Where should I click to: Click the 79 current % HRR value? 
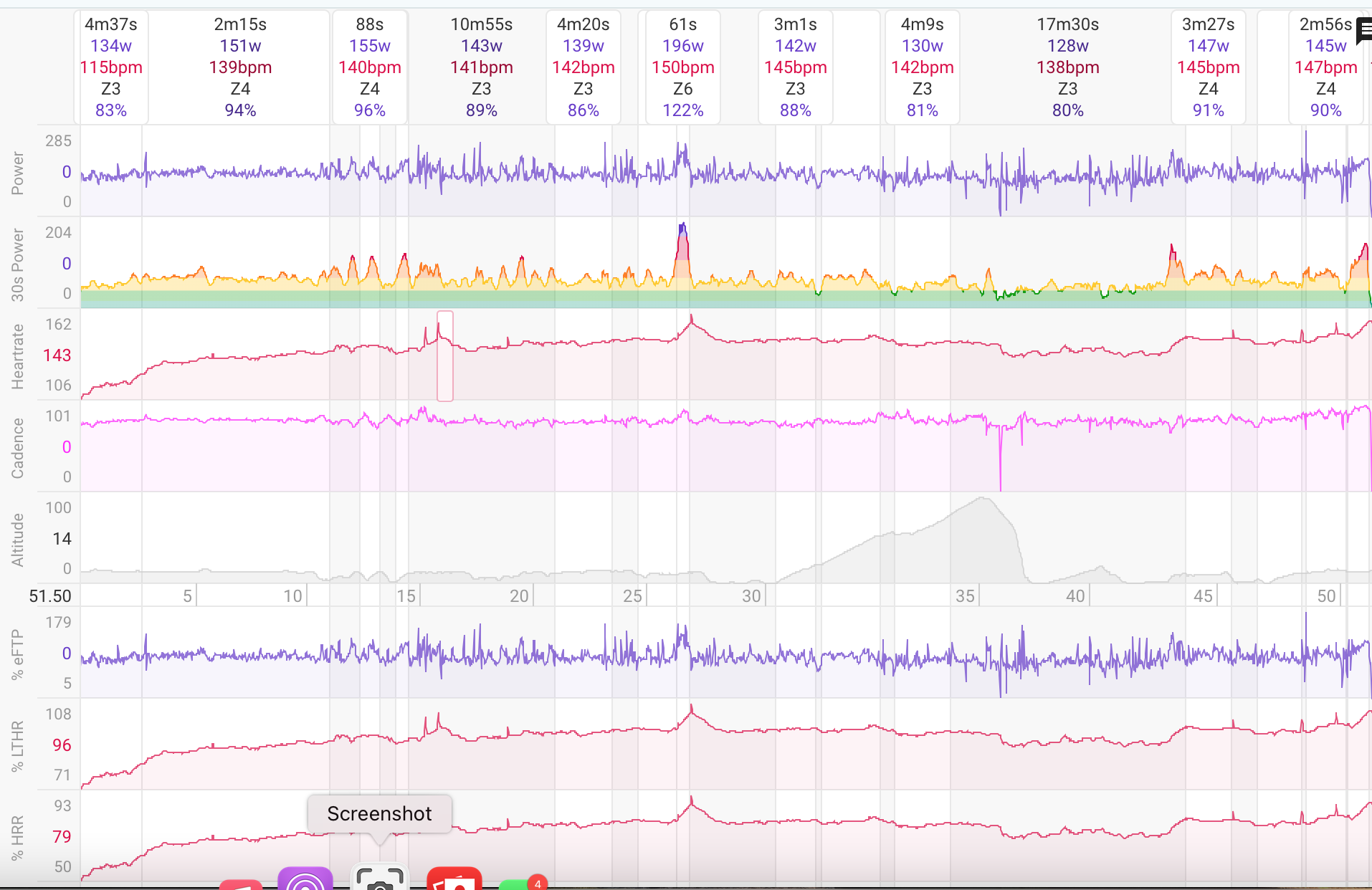[62, 837]
